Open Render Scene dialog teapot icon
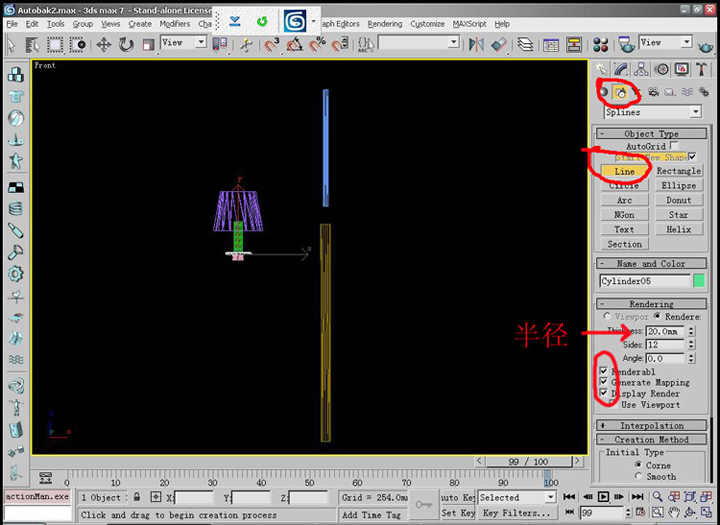This screenshot has width=720, height=525. pyautogui.click(x=625, y=45)
